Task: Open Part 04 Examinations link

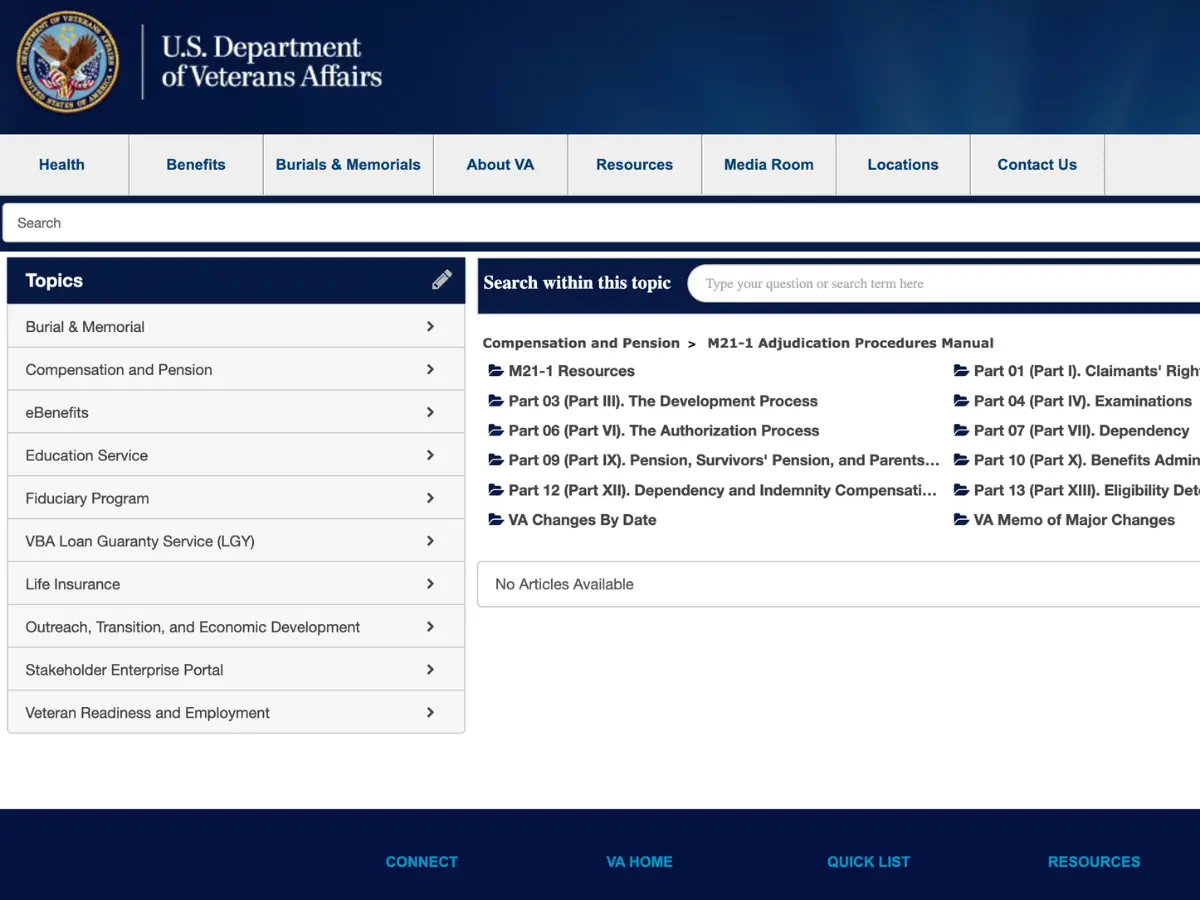Action: pyautogui.click(x=1083, y=401)
